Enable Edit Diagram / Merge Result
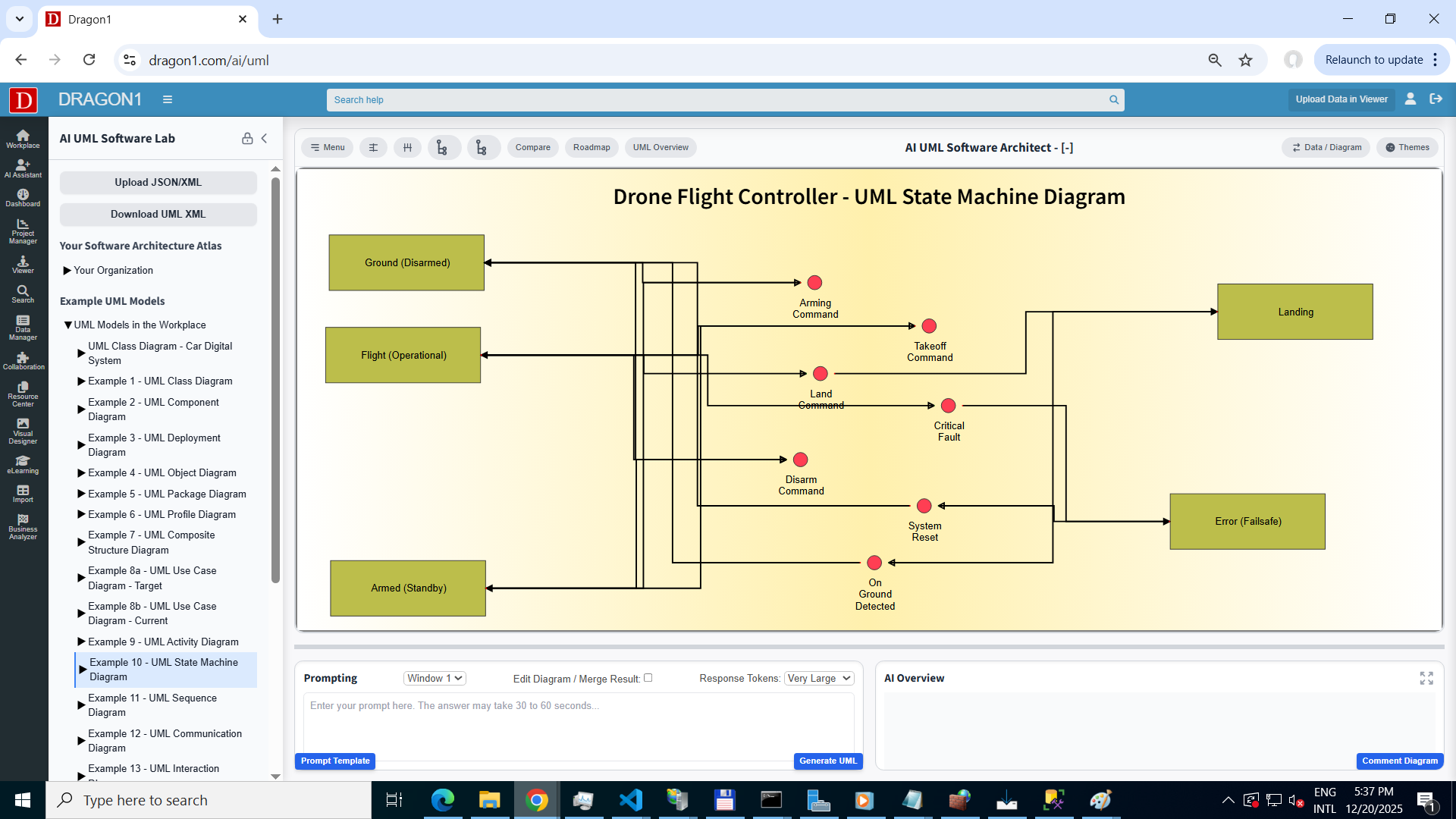Viewport: 1456px width, 819px height. (x=648, y=678)
